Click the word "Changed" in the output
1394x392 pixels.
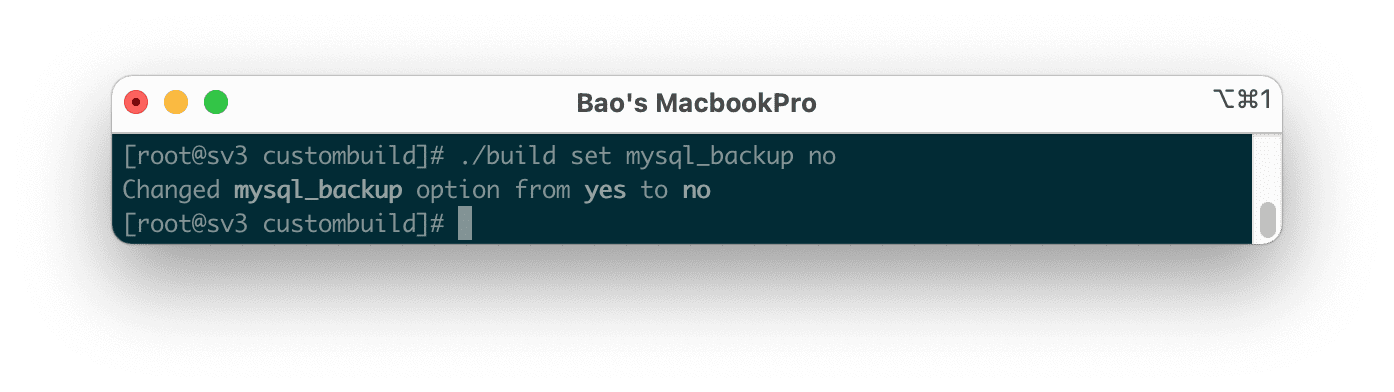(171, 190)
